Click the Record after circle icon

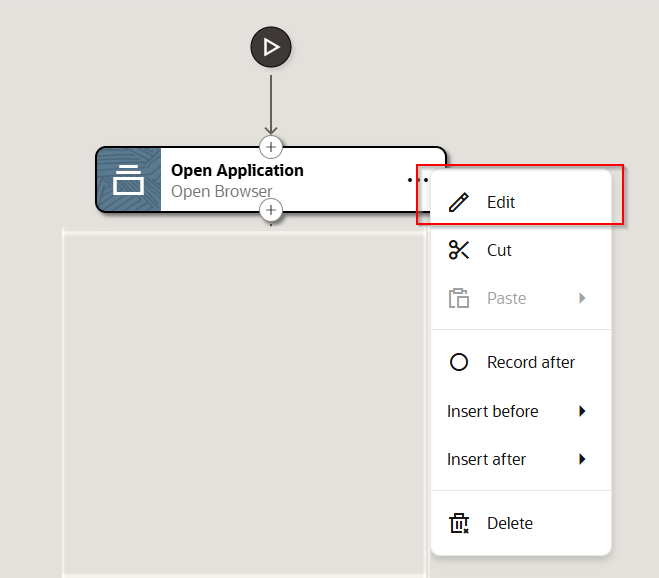click(x=459, y=362)
